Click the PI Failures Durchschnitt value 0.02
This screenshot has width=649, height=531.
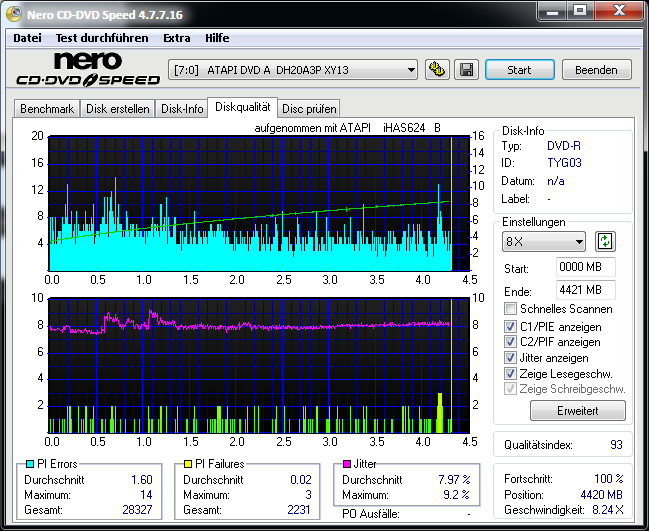(x=300, y=480)
